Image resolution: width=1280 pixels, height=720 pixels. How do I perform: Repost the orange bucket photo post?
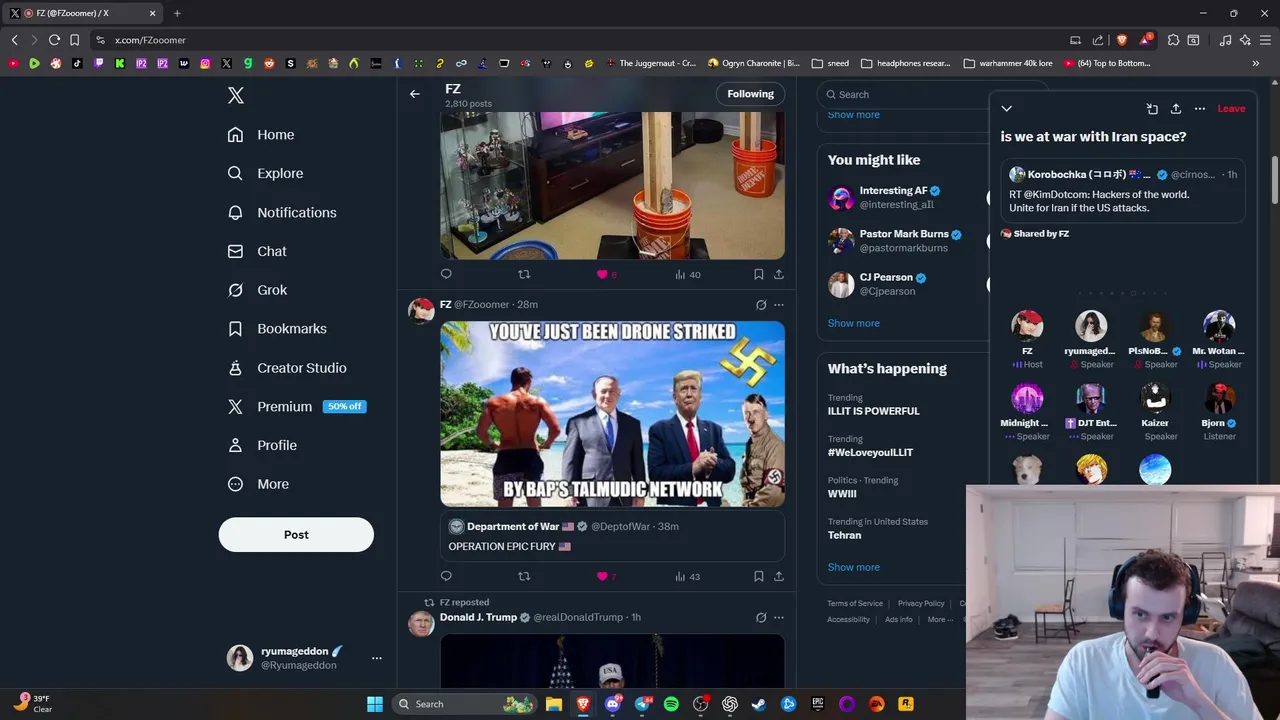click(524, 274)
